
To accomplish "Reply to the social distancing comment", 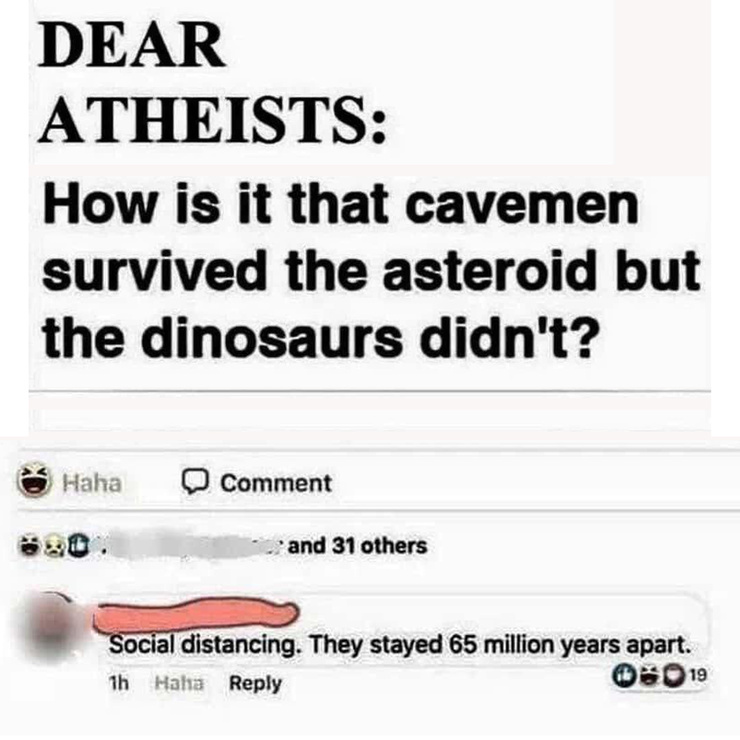I will [255, 684].
